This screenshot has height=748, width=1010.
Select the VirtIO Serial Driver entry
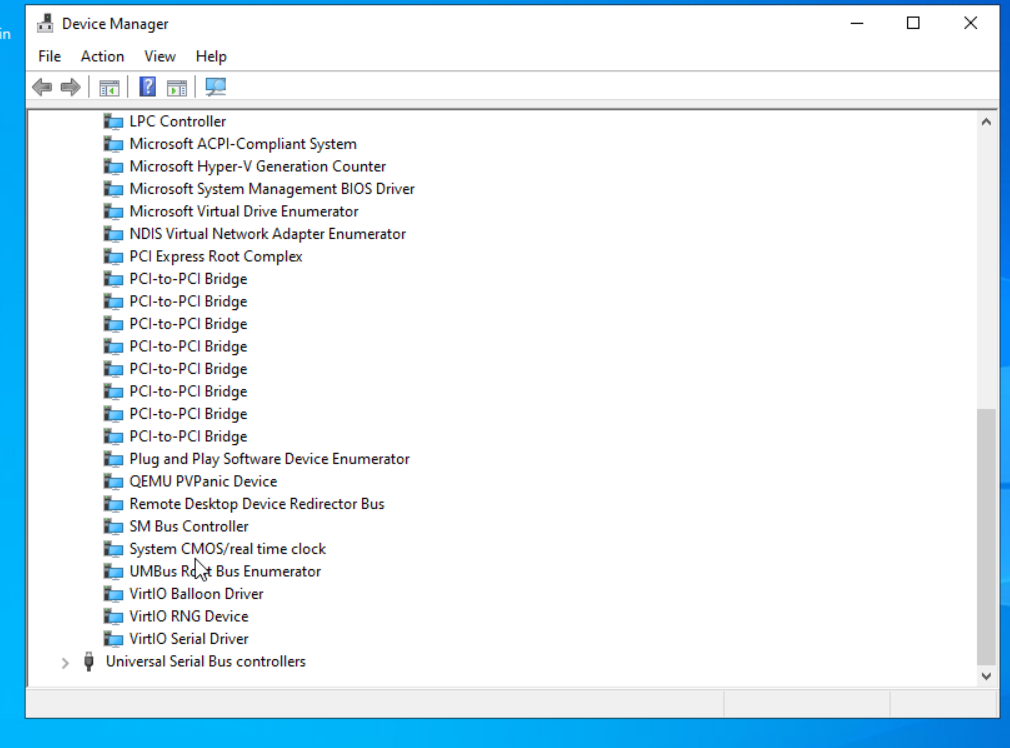tap(189, 639)
